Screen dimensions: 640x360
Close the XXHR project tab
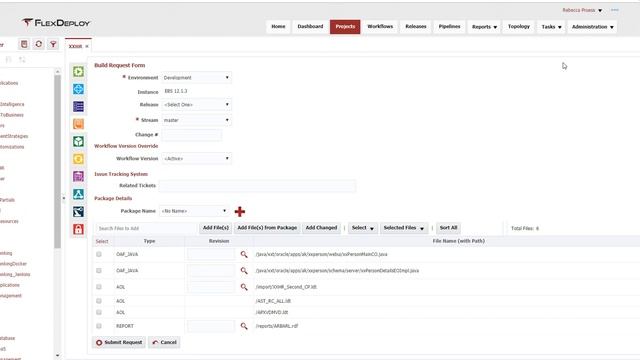tap(87, 47)
